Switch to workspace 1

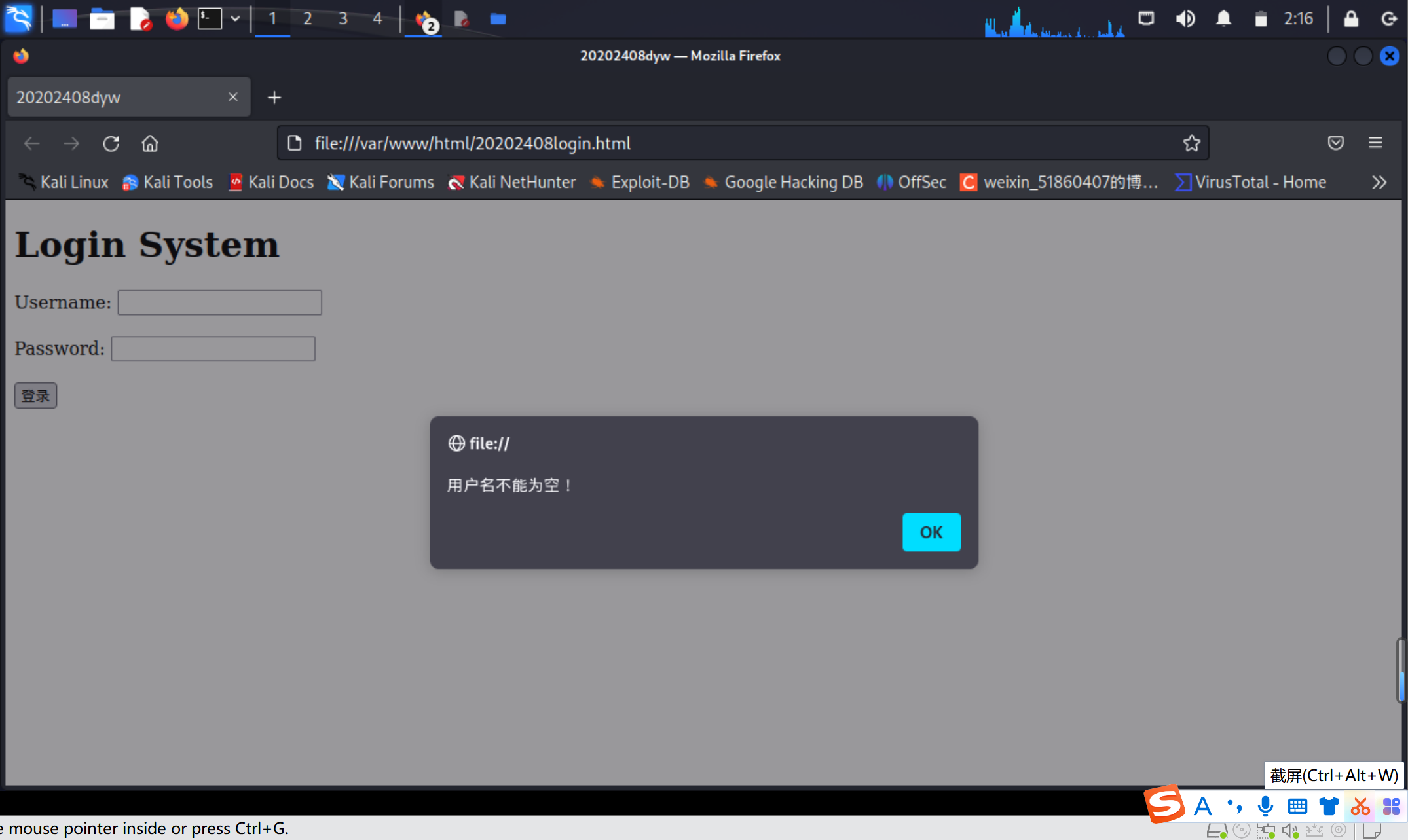272,19
